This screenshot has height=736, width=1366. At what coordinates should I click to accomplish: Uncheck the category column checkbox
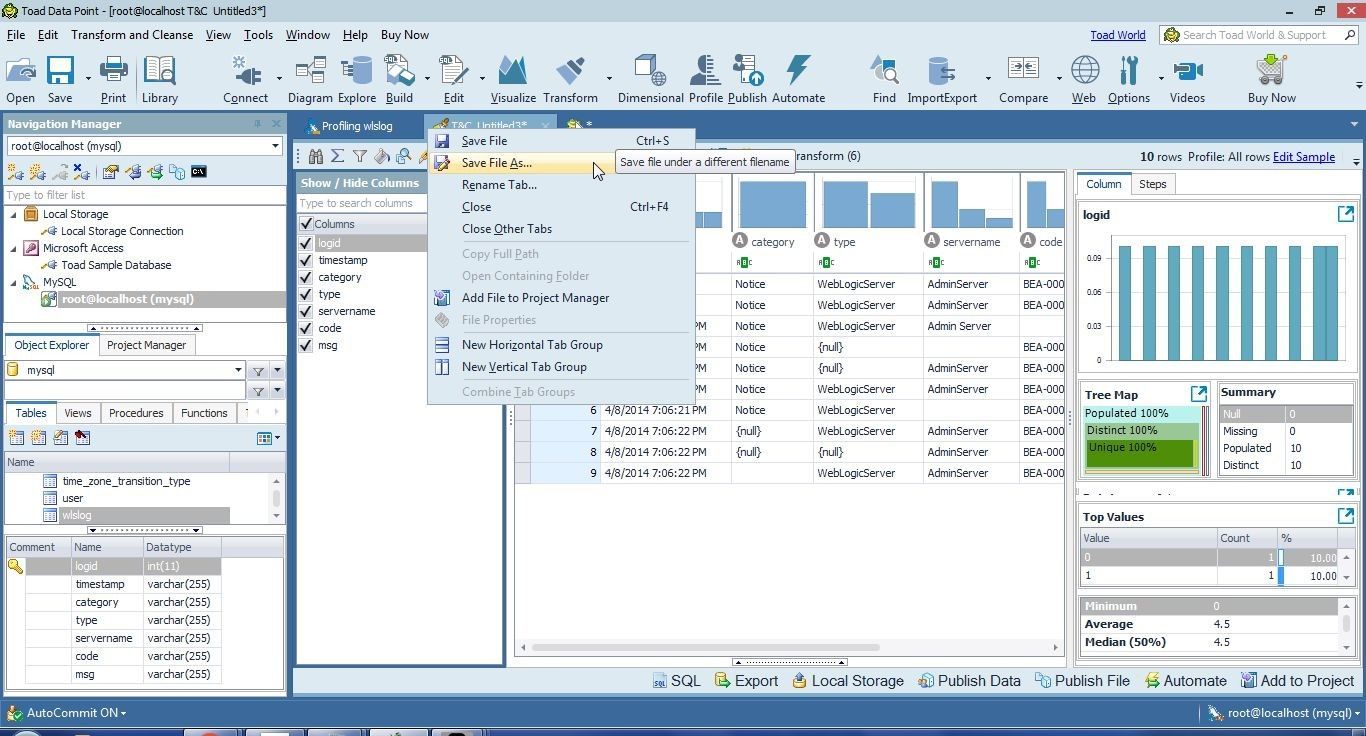(x=306, y=277)
